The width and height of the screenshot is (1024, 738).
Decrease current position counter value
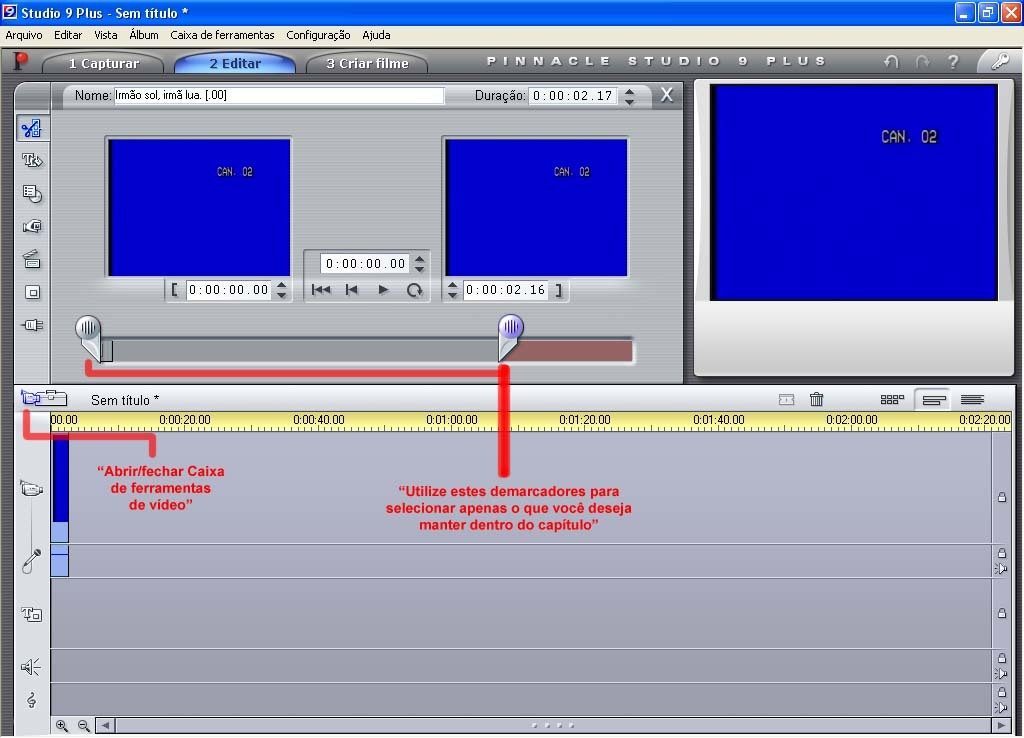(420, 269)
